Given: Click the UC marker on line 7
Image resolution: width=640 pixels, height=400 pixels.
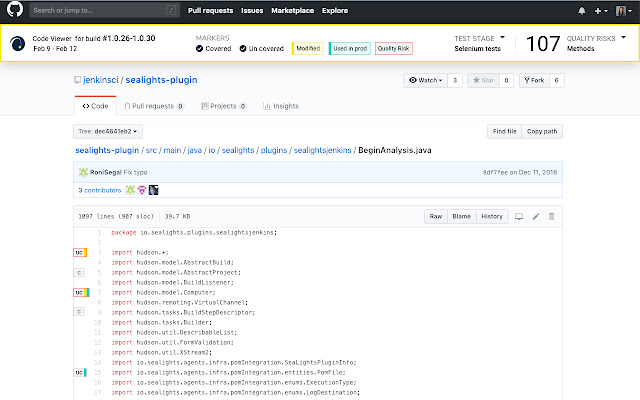Looking at the screenshot, I should tap(81, 293).
